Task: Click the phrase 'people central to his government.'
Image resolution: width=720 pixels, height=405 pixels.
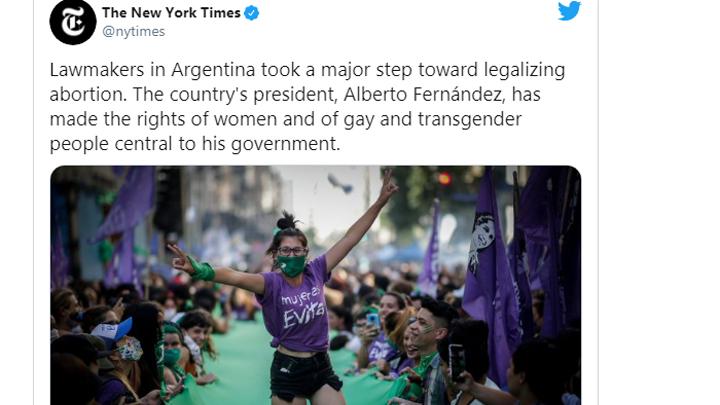Action: pos(195,144)
